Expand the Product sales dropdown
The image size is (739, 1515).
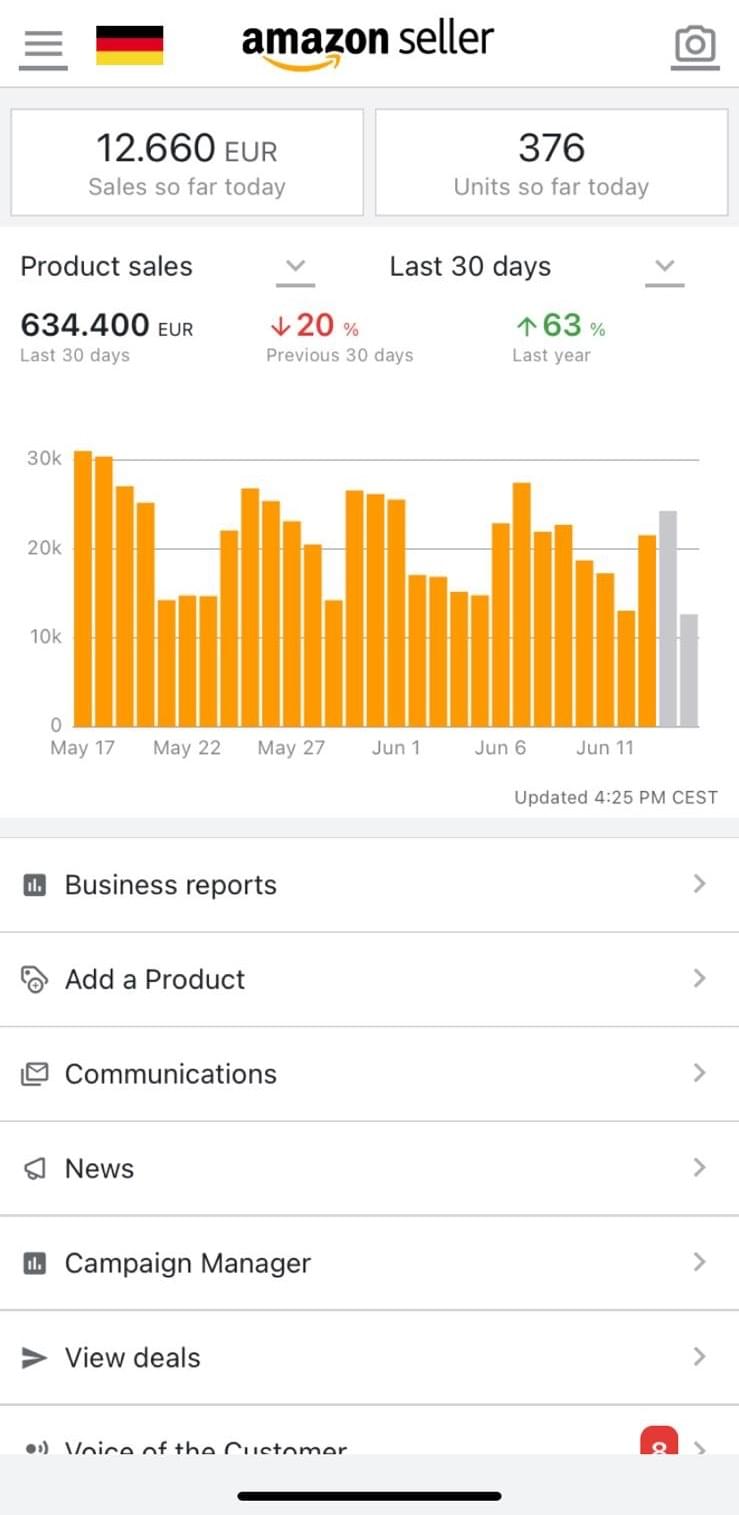pos(294,267)
